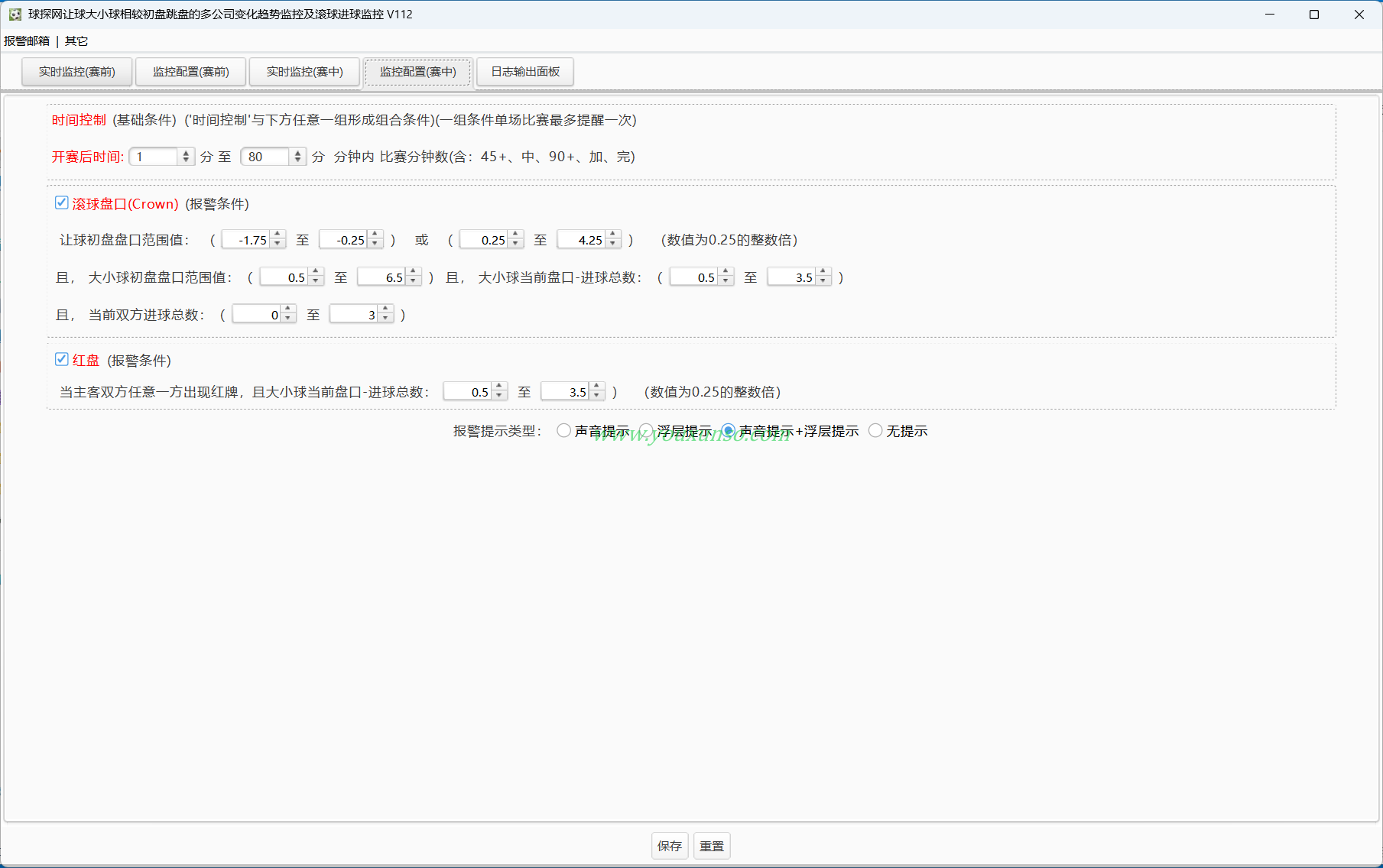Screen dimensions: 1383x868
Task: Increase 大小球初盘 lower value 0.5
Action: click(x=316, y=273)
